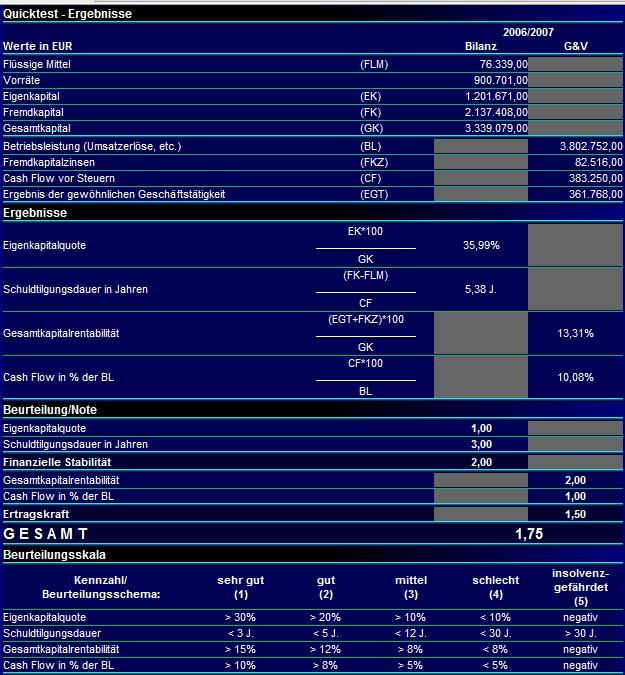Select the GESAMT score 1,75
The height and width of the screenshot is (675, 625).
coord(529,534)
